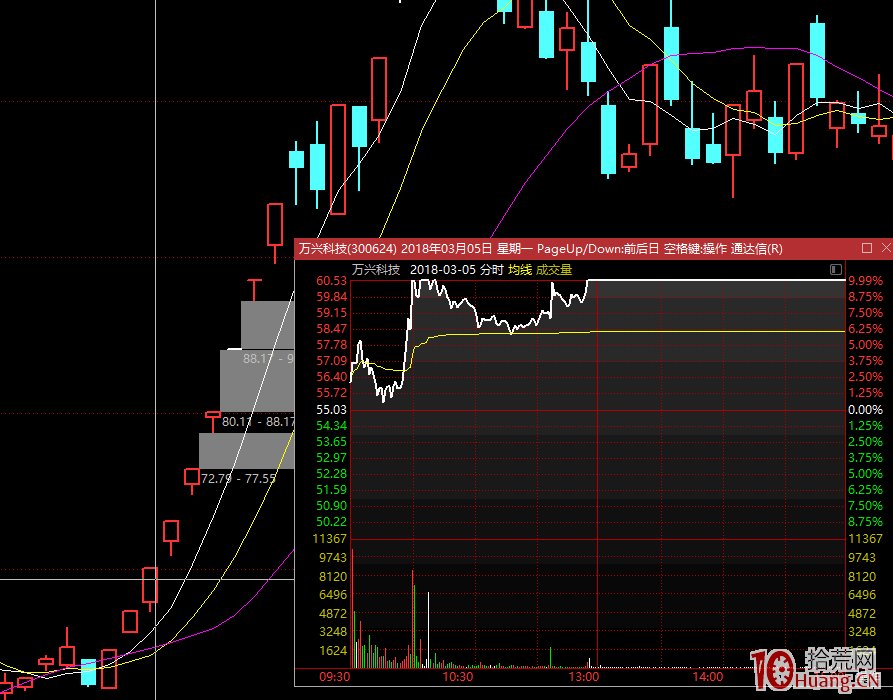Click the 55.72 price axis label
Image resolution: width=893 pixels, height=700 pixels.
332,393
